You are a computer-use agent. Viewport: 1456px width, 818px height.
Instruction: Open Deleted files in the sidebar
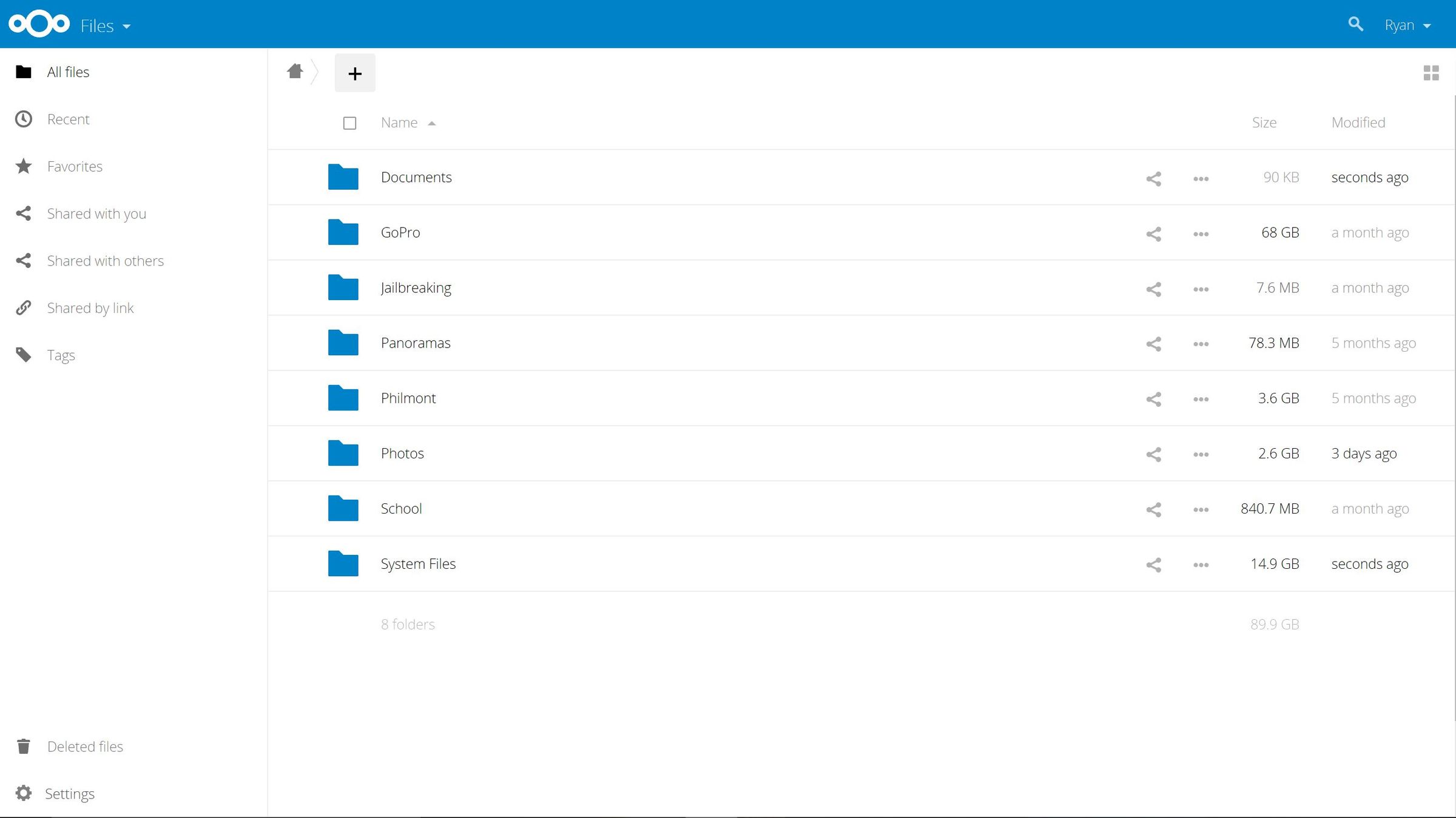[x=84, y=746]
